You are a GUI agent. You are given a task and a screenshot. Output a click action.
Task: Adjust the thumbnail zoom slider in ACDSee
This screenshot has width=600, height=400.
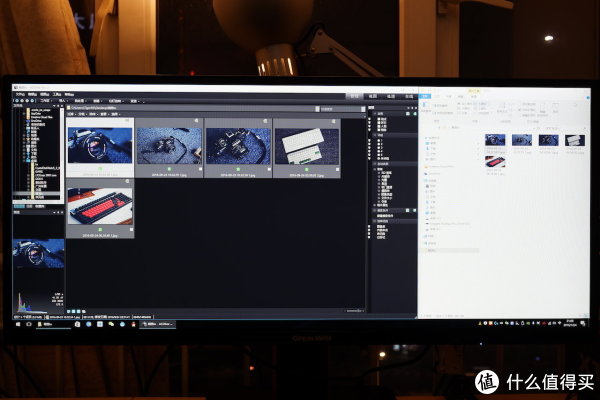(354, 311)
